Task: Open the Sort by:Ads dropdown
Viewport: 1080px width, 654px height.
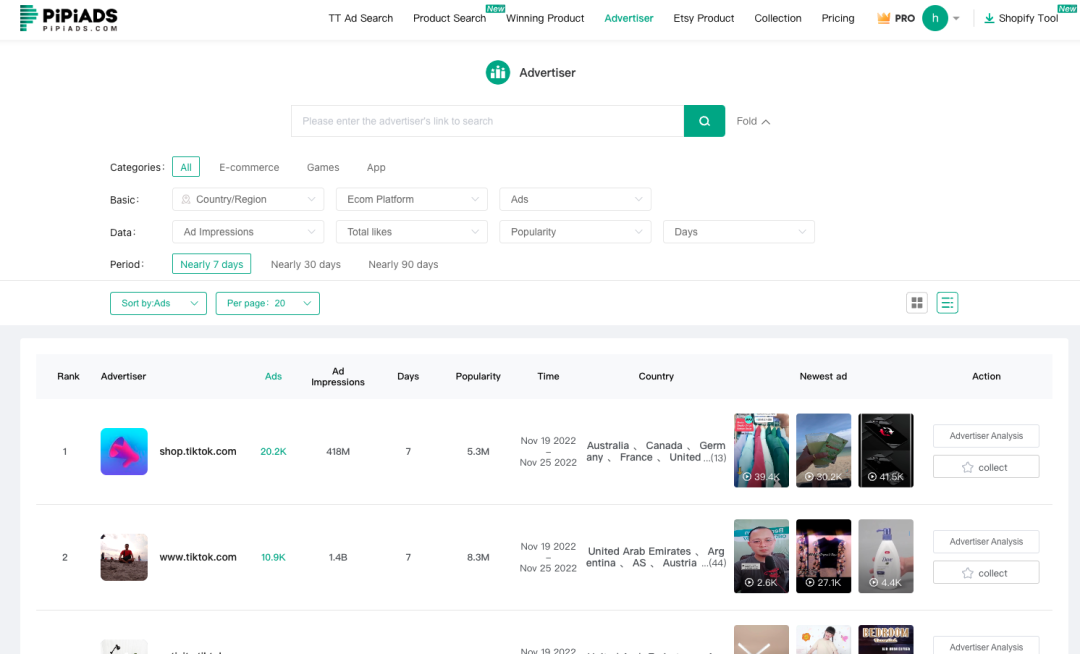Action: (158, 302)
